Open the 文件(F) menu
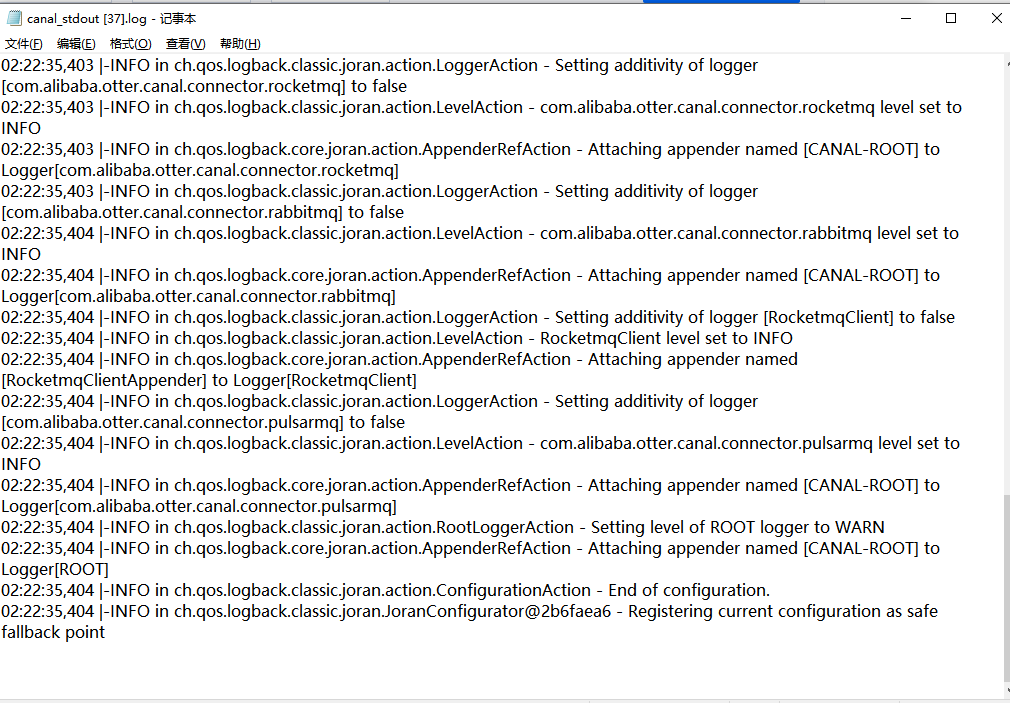 tap(24, 44)
